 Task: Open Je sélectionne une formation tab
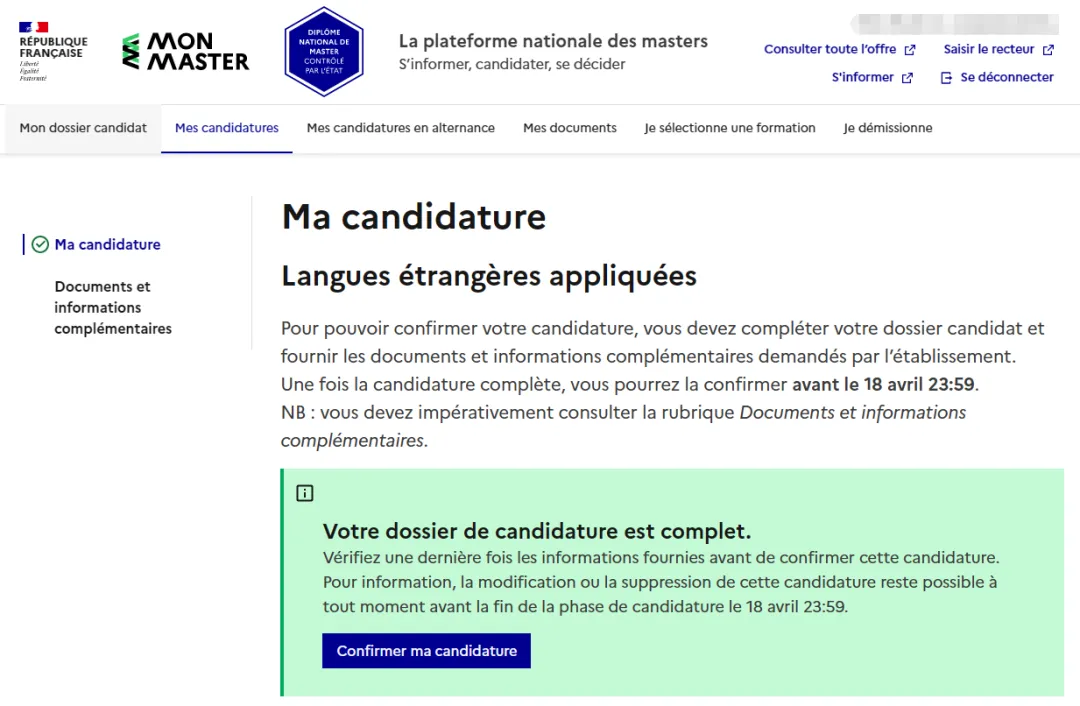click(x=730, y=128)
